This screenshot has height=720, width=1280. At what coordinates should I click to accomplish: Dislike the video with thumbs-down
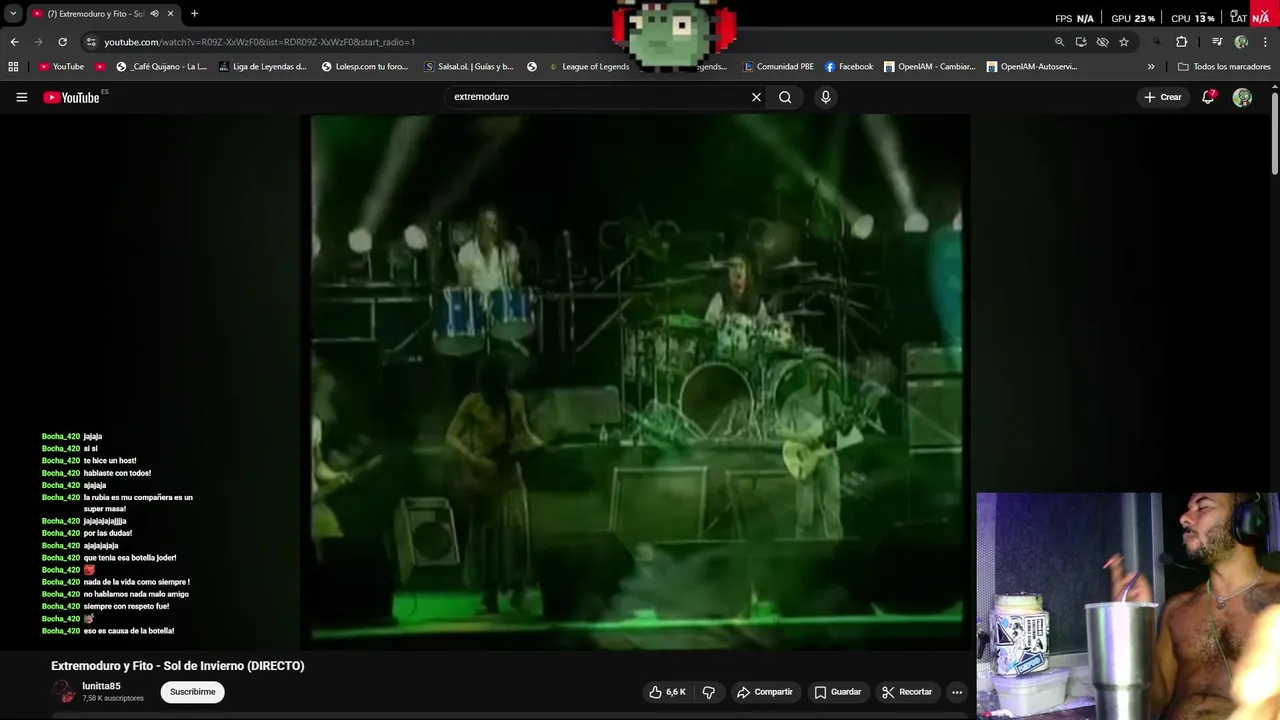[708, 692]
